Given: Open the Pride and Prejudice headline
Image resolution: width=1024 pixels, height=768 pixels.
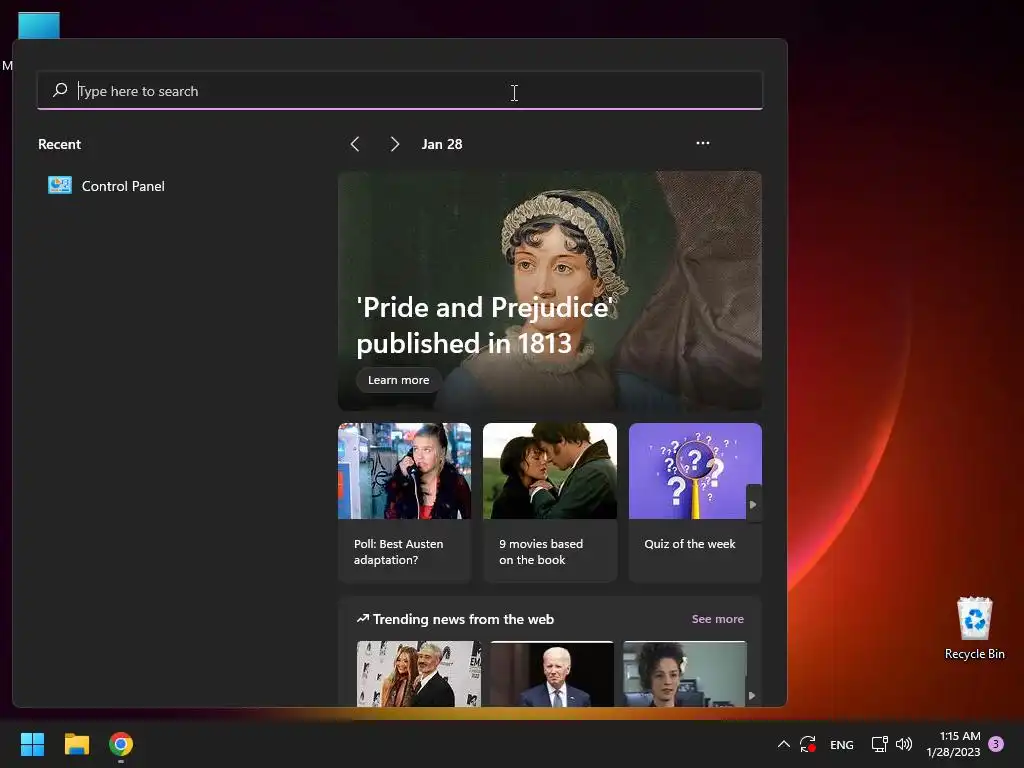Looking at the screenshot, I should (x=484, y=325).
